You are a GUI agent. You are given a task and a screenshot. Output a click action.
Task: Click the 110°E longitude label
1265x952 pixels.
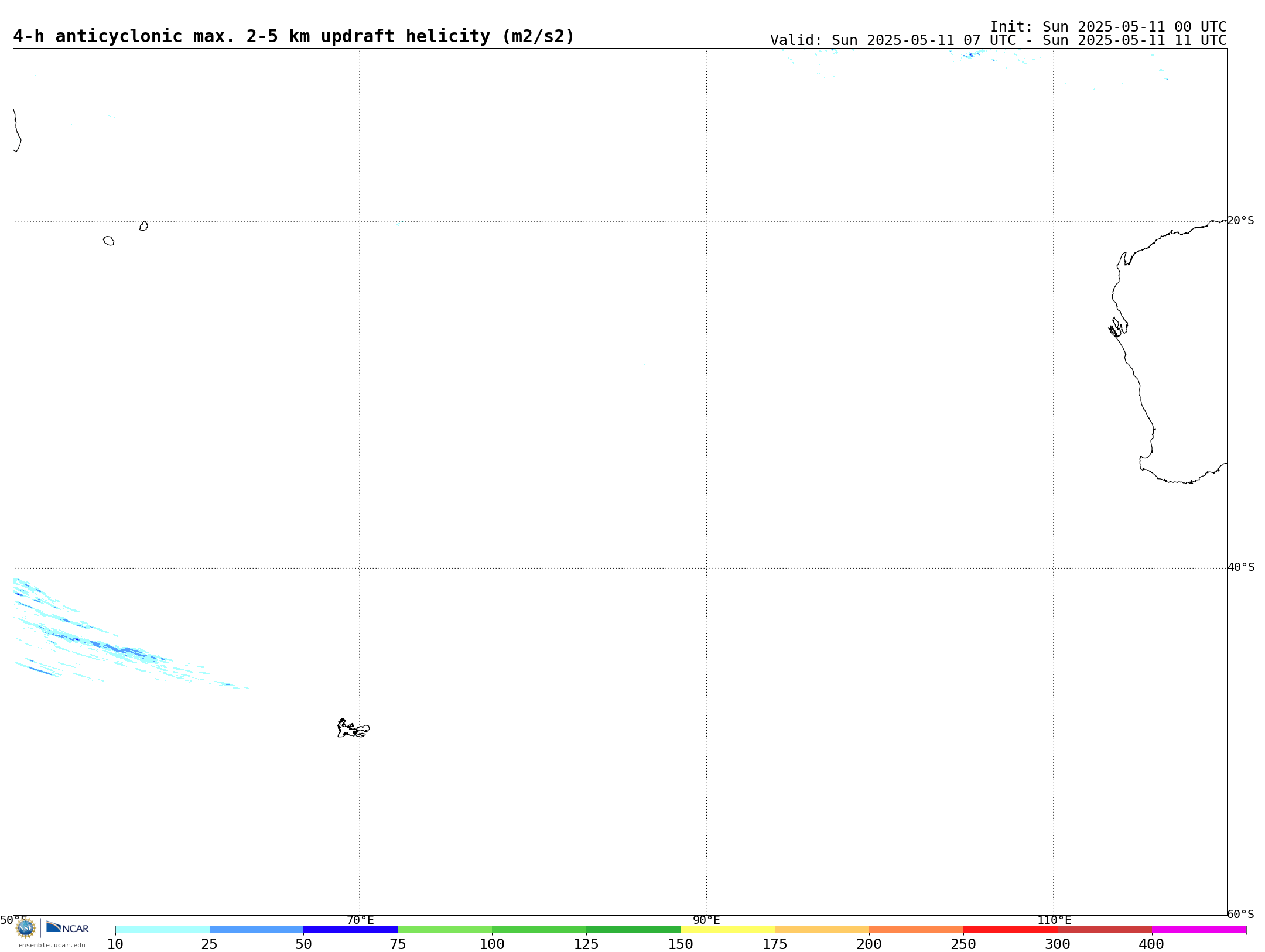(x=1054, y=920)
